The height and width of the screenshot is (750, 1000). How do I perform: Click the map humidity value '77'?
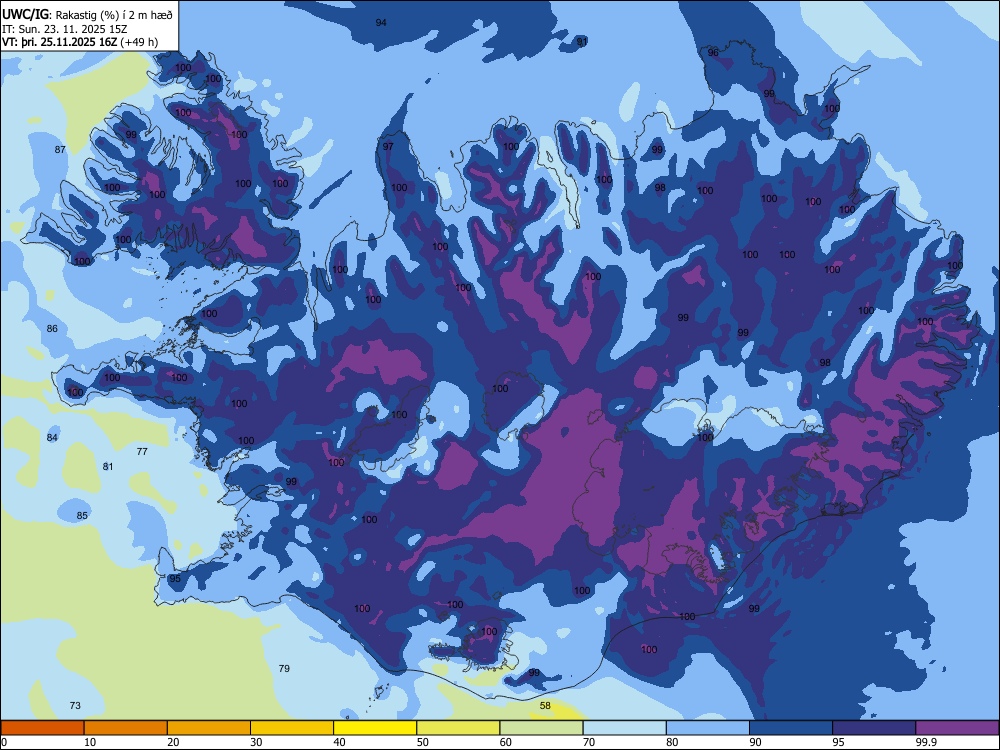click(142, 452)
